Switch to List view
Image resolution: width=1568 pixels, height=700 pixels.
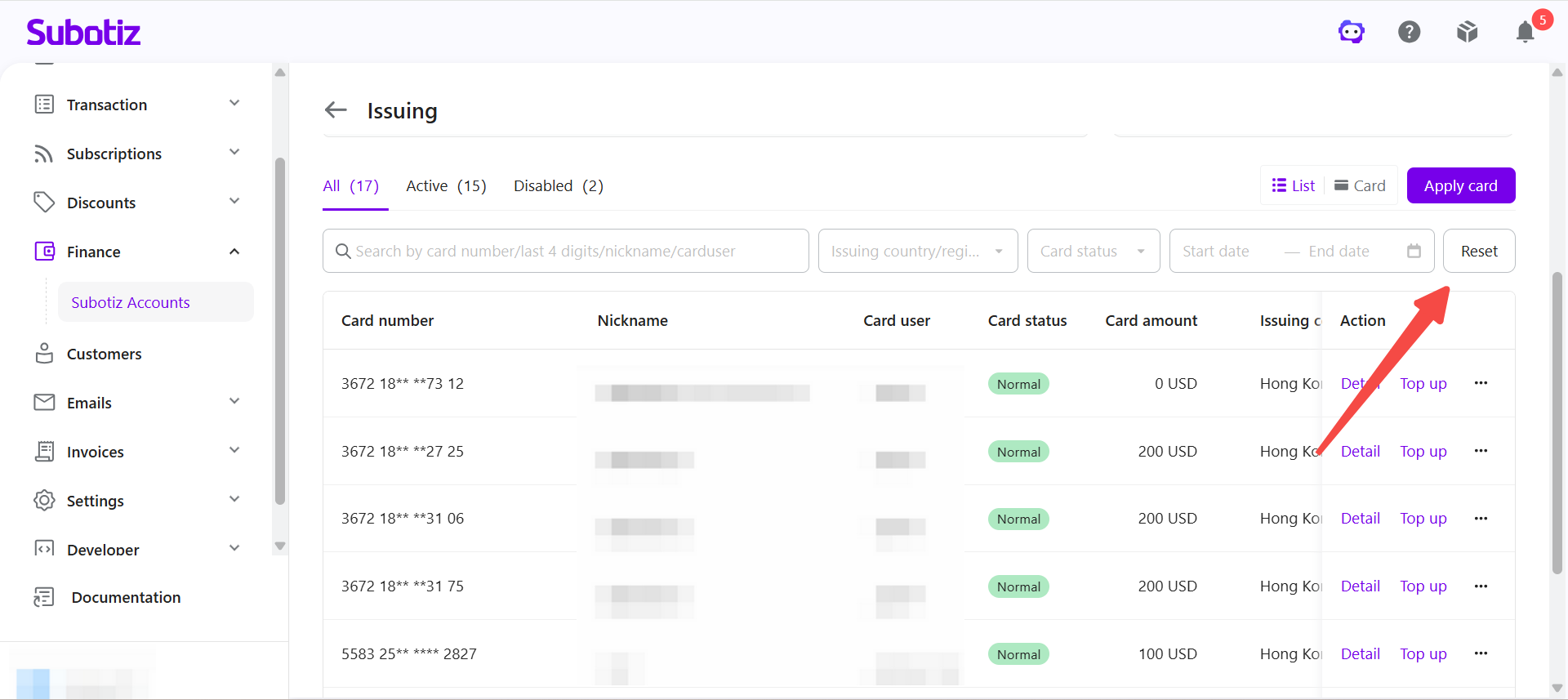(x=1294, y=185)
